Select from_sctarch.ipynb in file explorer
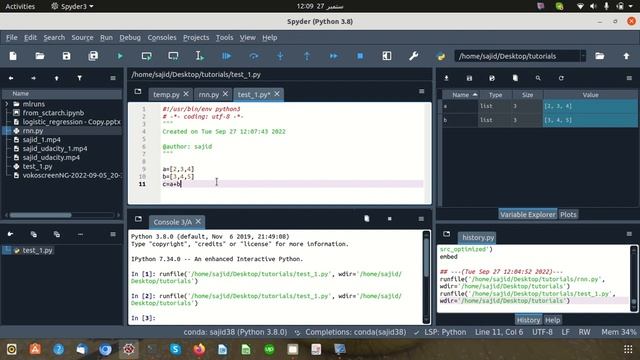640x360 pixels. tap(53, 113)
